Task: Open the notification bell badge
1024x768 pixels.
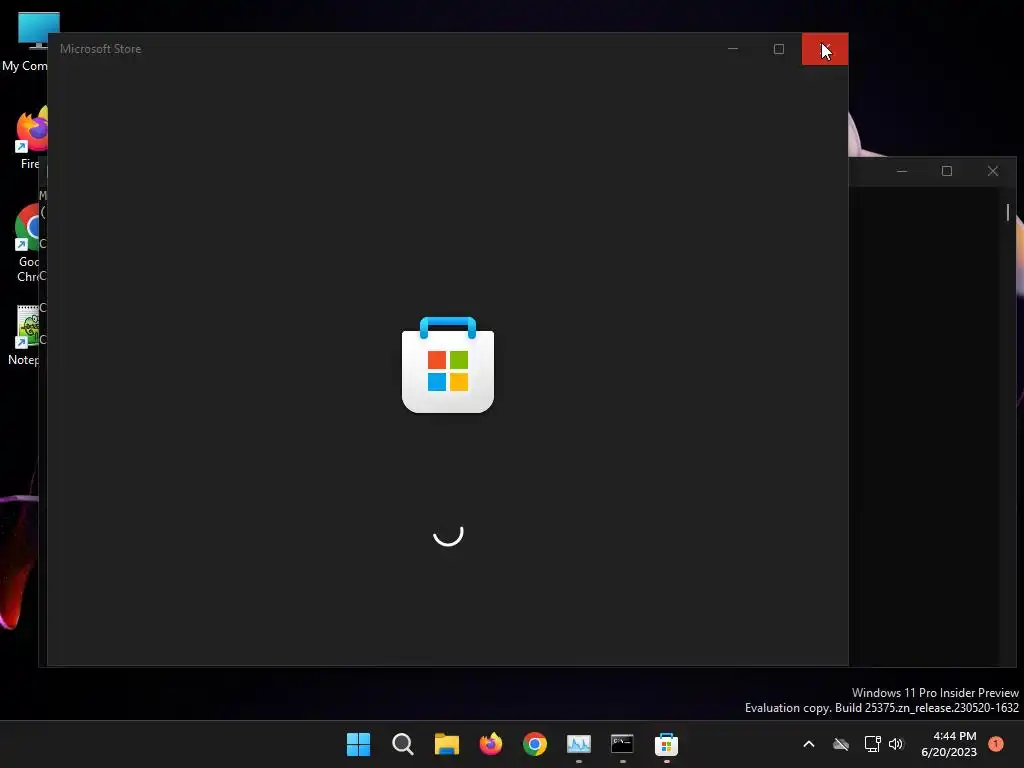Action: (x=996, y=744)
